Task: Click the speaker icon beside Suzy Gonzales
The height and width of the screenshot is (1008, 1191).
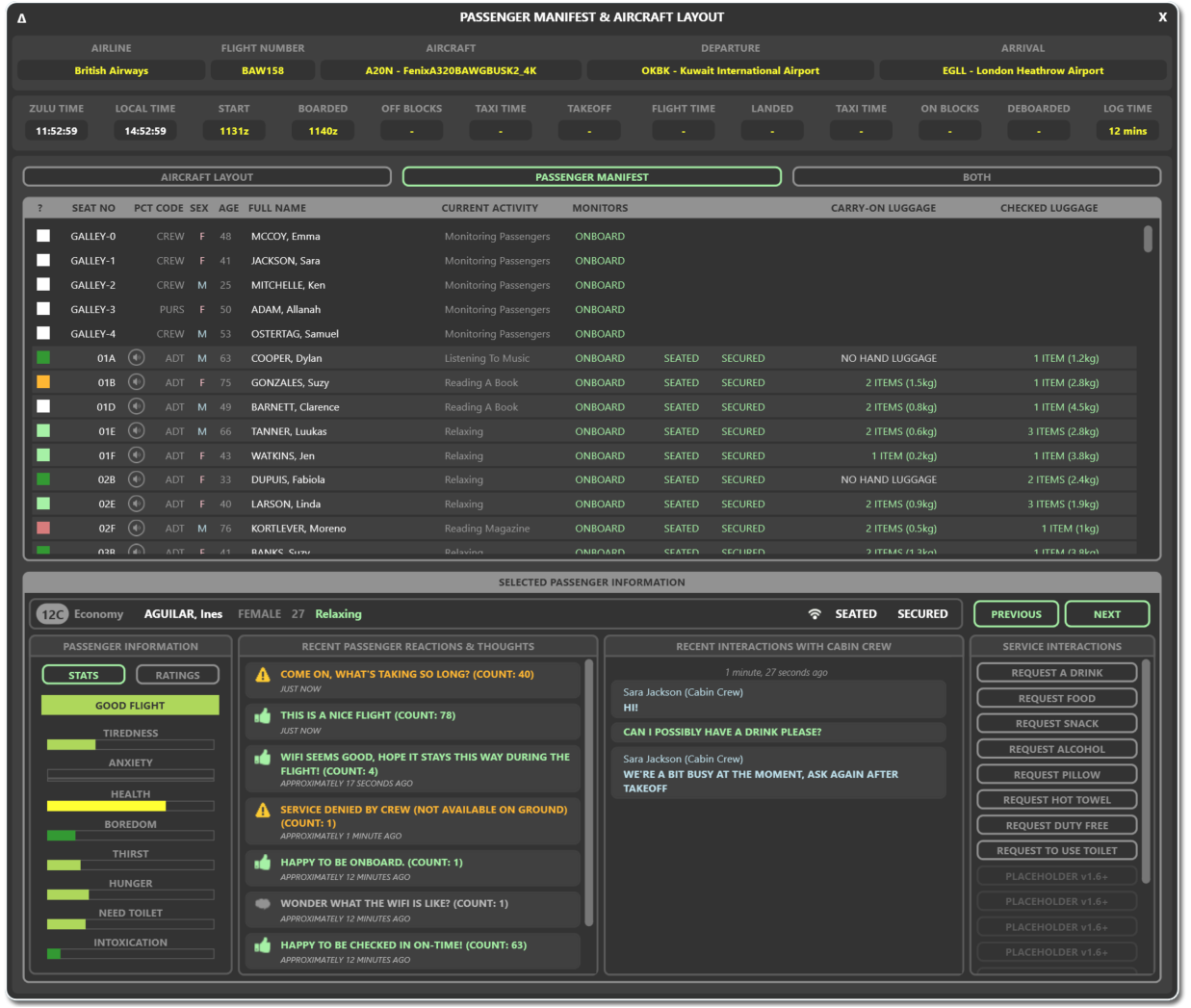Action: (x=137, y=382)
